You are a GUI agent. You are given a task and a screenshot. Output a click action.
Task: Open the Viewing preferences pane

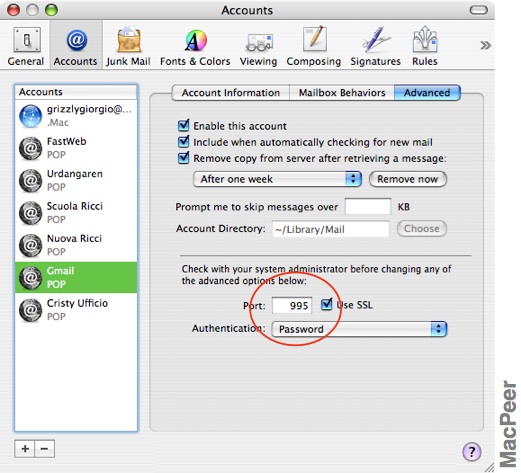click(258, 46)
